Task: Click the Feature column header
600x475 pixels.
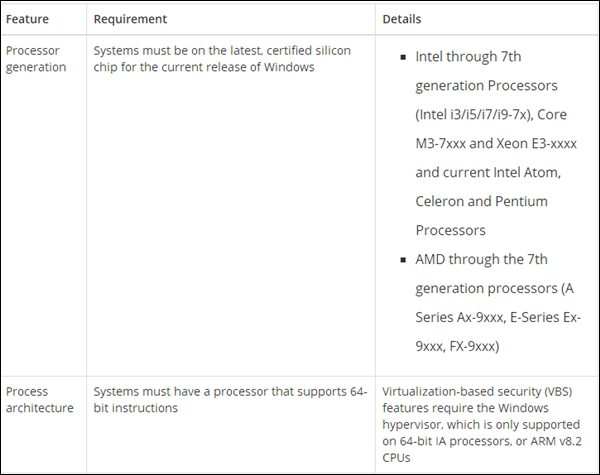Action: click(x=27, y=19)
